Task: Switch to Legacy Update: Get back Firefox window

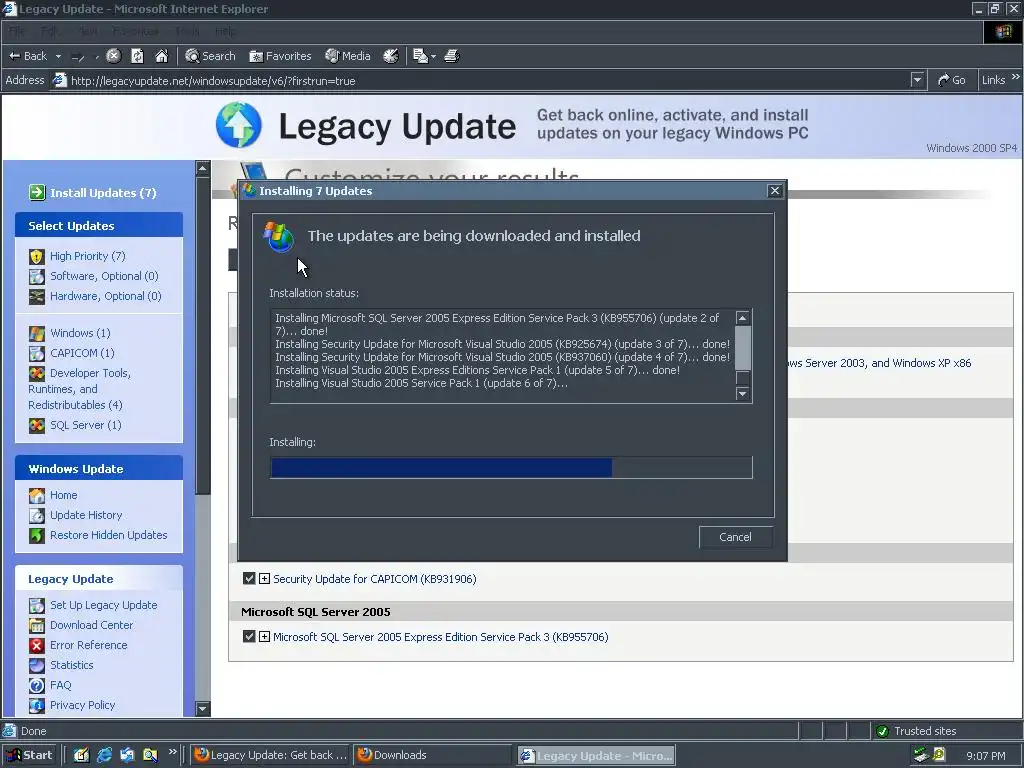Action: 271,755
